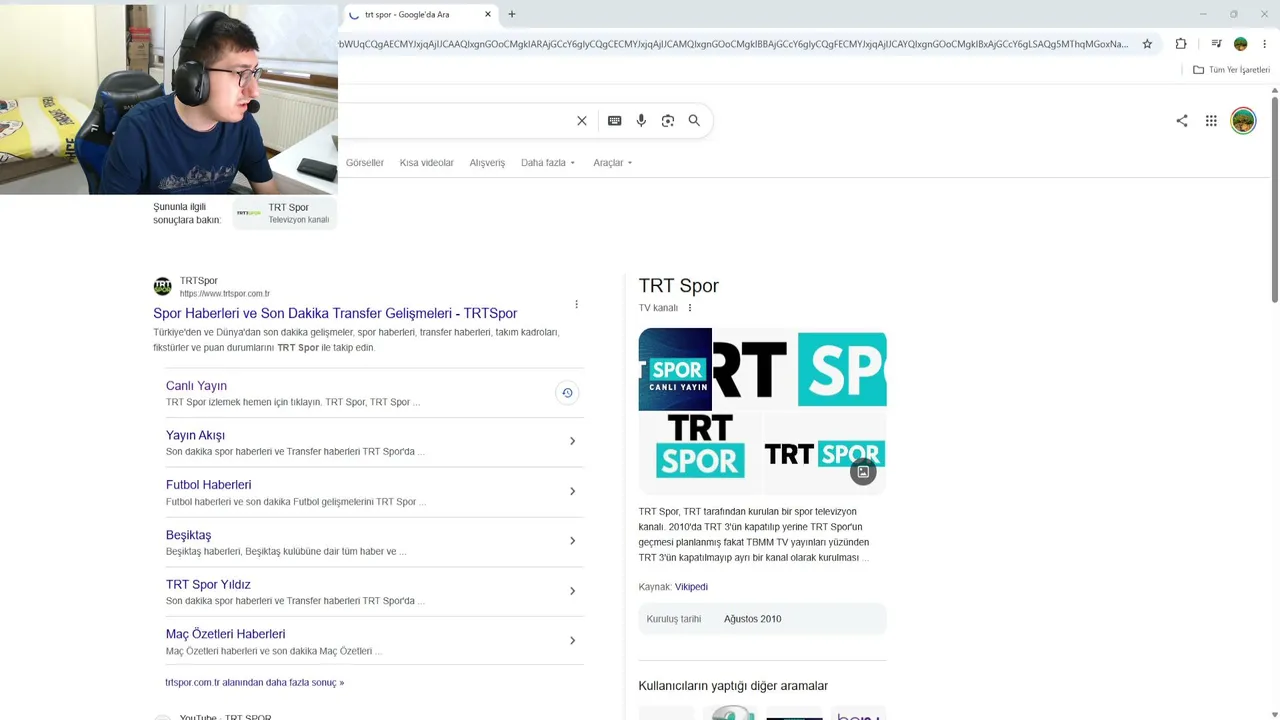Click the history icon beside Canlı Yayın
This screenshot has height=720, width=1280.
(567, 393)
